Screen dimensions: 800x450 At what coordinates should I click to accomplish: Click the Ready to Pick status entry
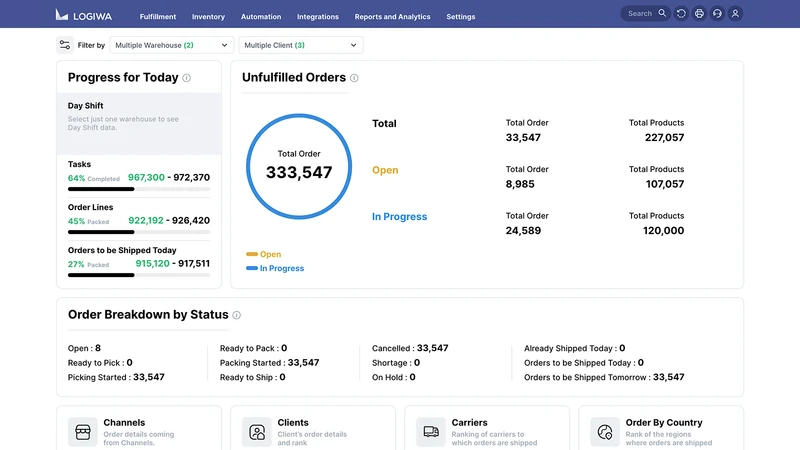coord(100,363)
